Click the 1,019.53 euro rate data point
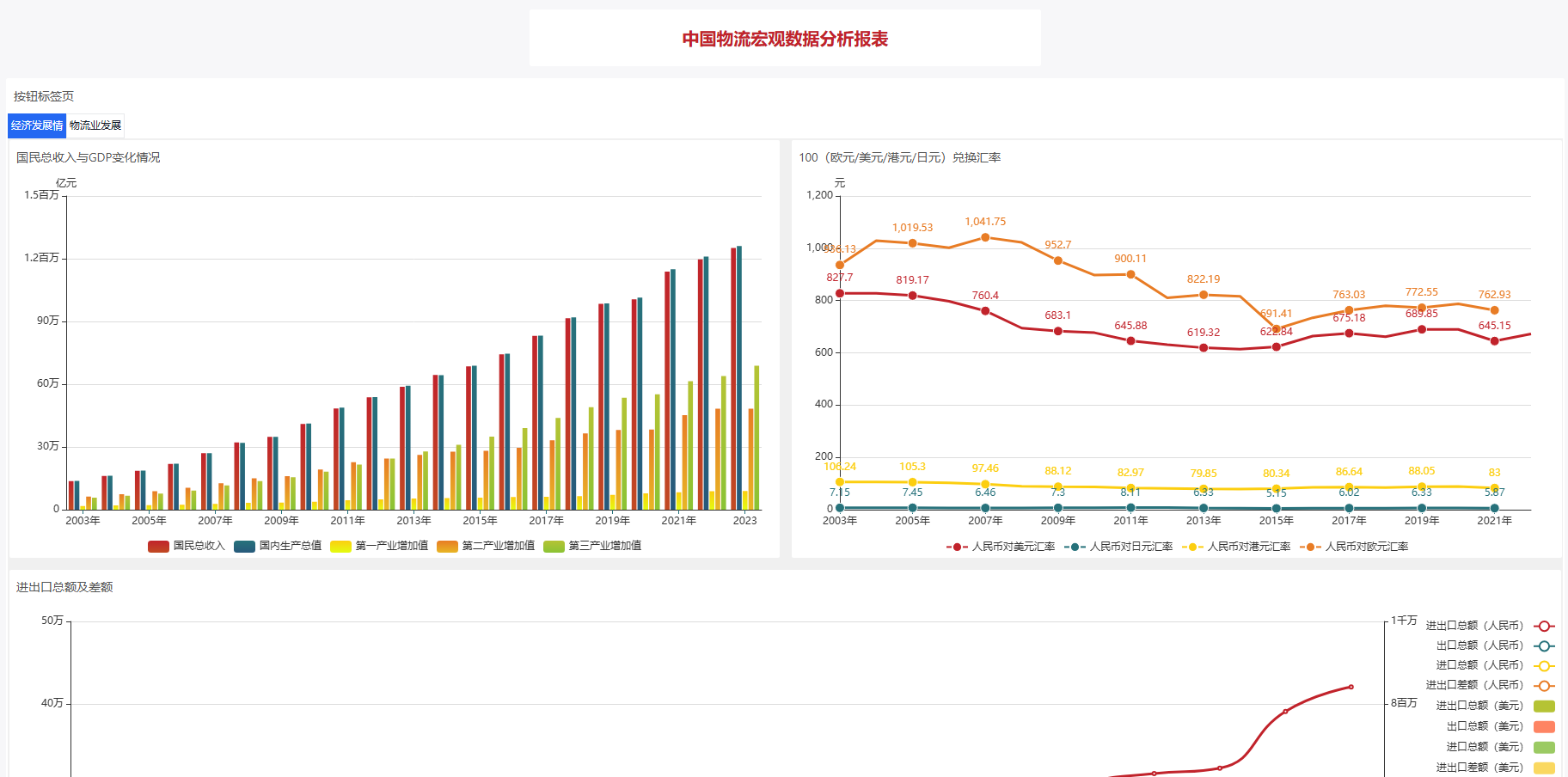The width and height of the screenshot is (1568, 777). coord(912,243)
